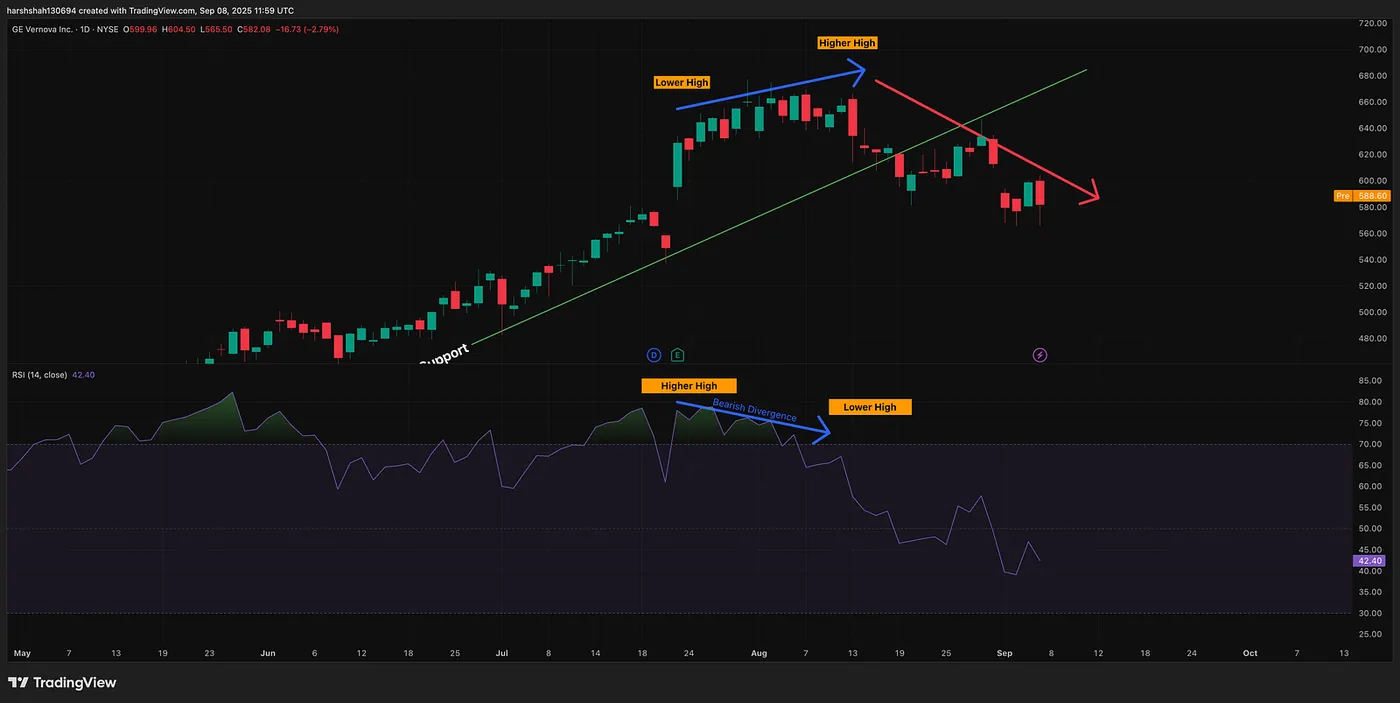Viewport: 1400px width, 703px height.
Task: Click the earnings 'E' event marker
Action: click(677, 355)
